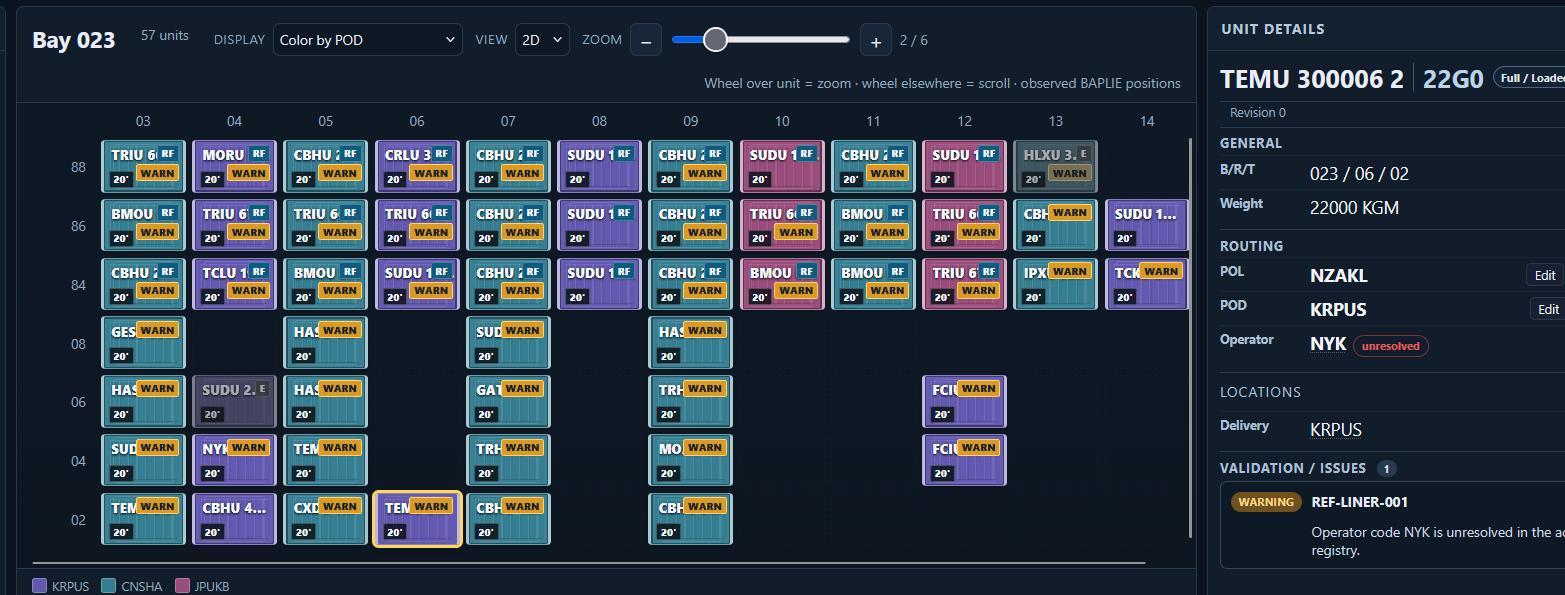
Task: Click the issues count badge showing 1
Action: [1386, 468]
